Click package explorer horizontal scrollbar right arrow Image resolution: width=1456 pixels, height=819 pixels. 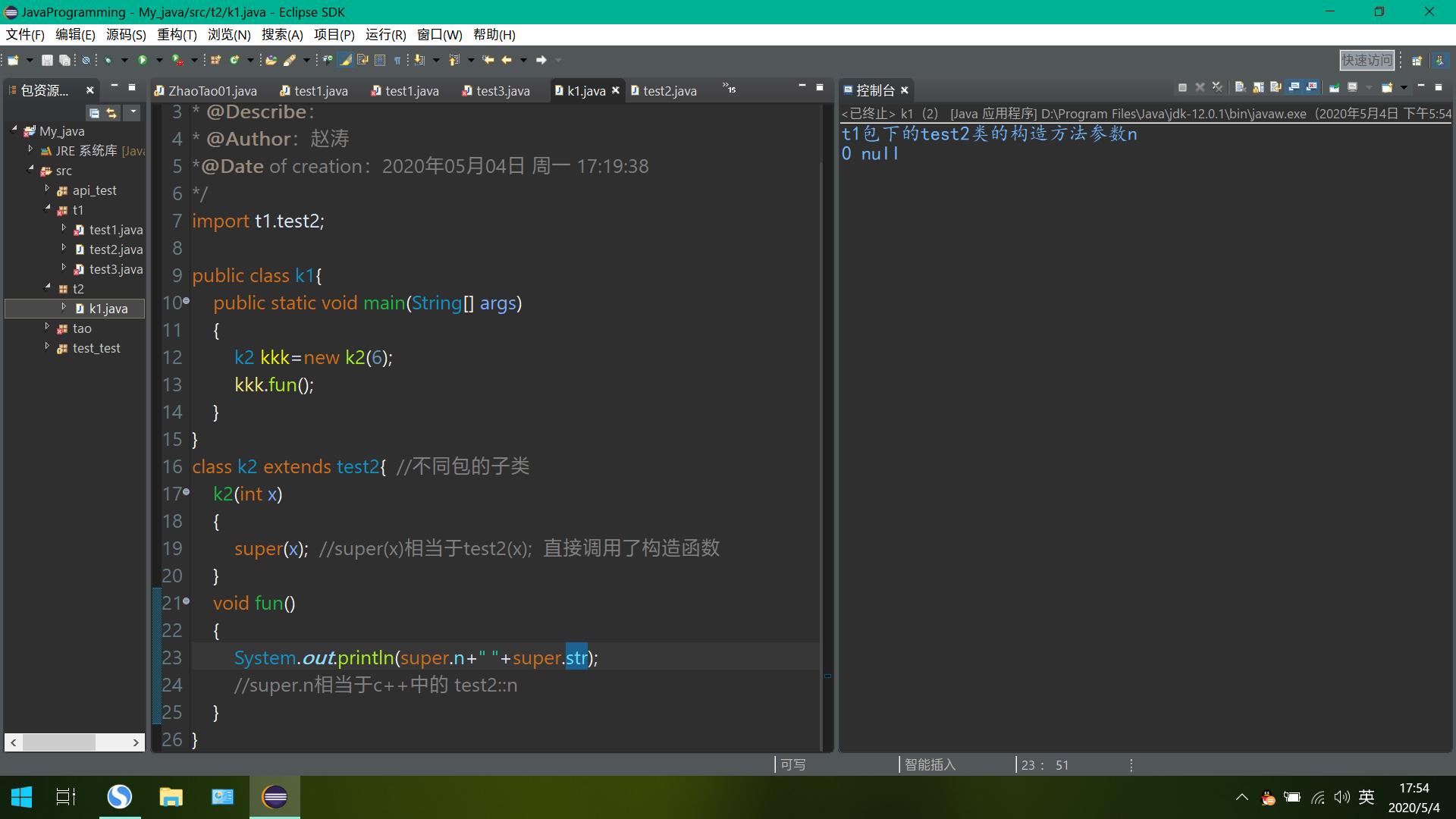pos(136,742)
